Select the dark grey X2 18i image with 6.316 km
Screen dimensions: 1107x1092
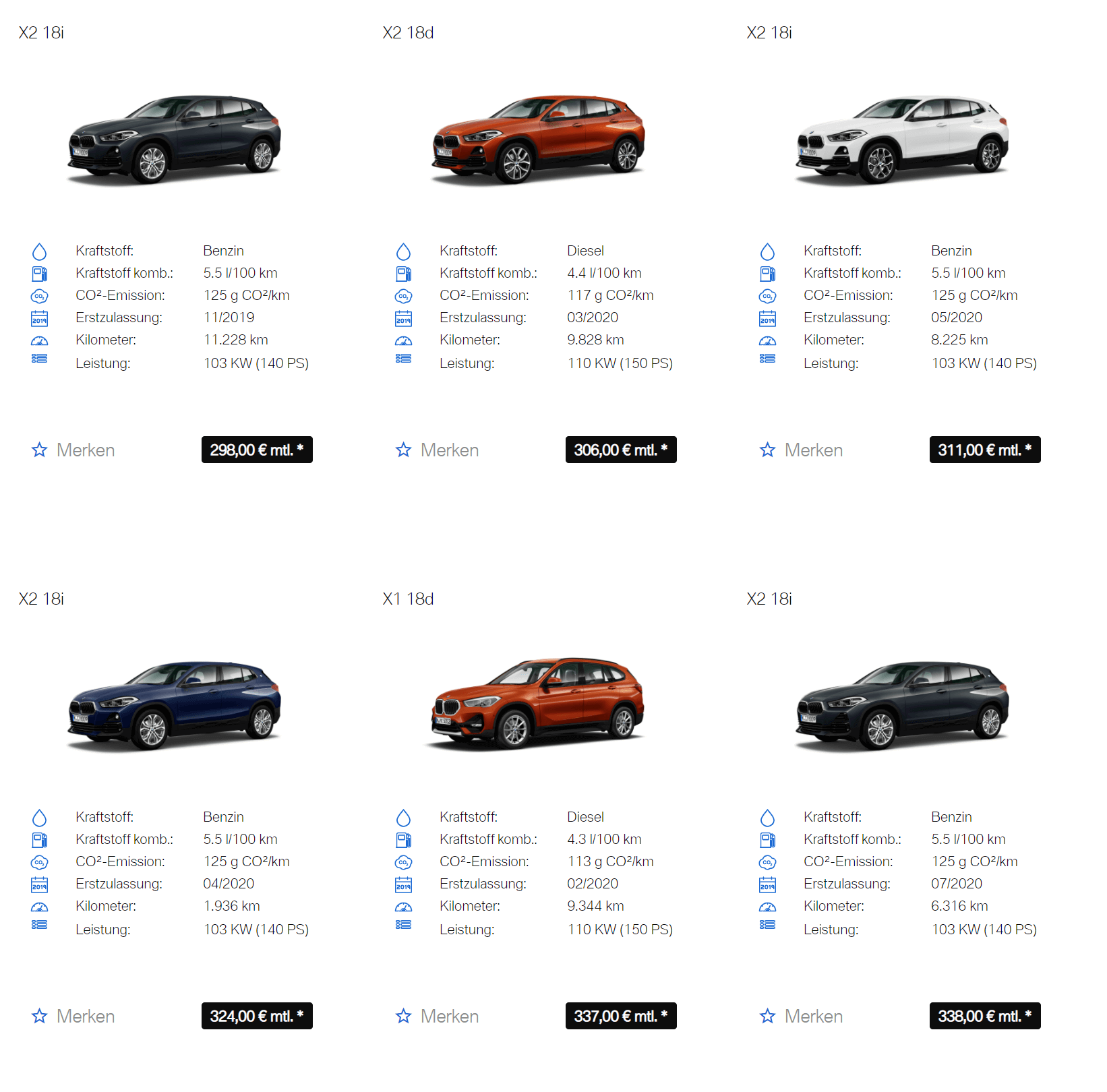(x=903, y=706)
